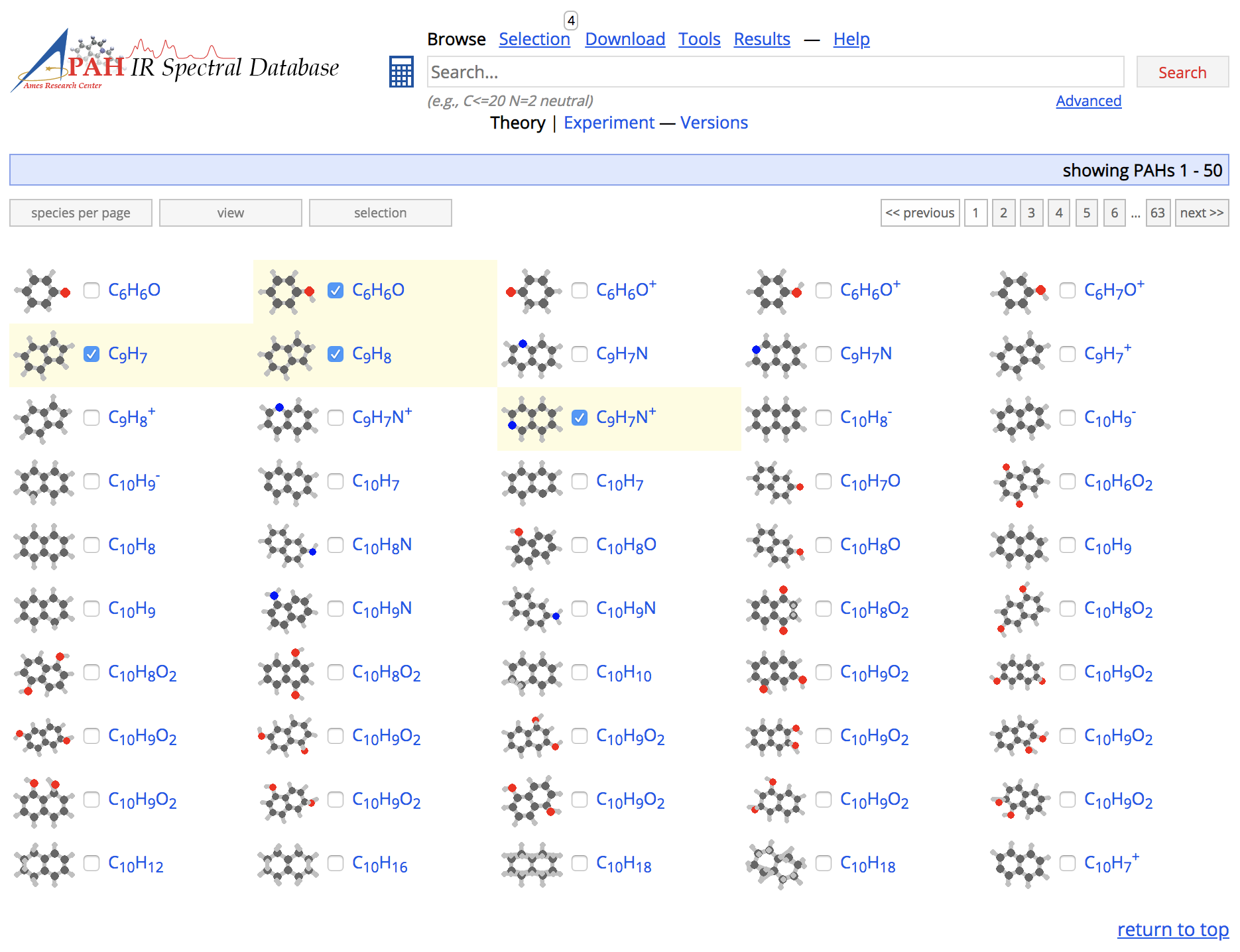Open the C10H7O species link
1240x952 pixels.
870,482
